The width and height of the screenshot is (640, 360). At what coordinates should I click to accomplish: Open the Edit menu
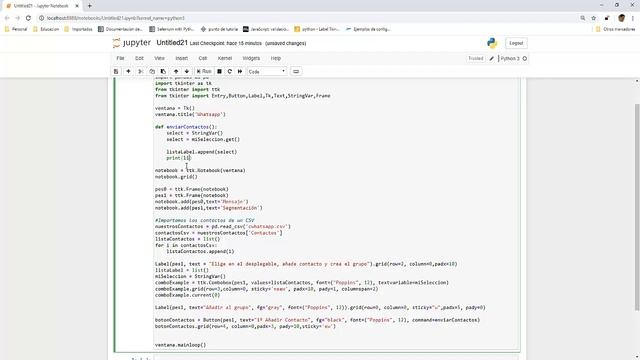point(139,58)
